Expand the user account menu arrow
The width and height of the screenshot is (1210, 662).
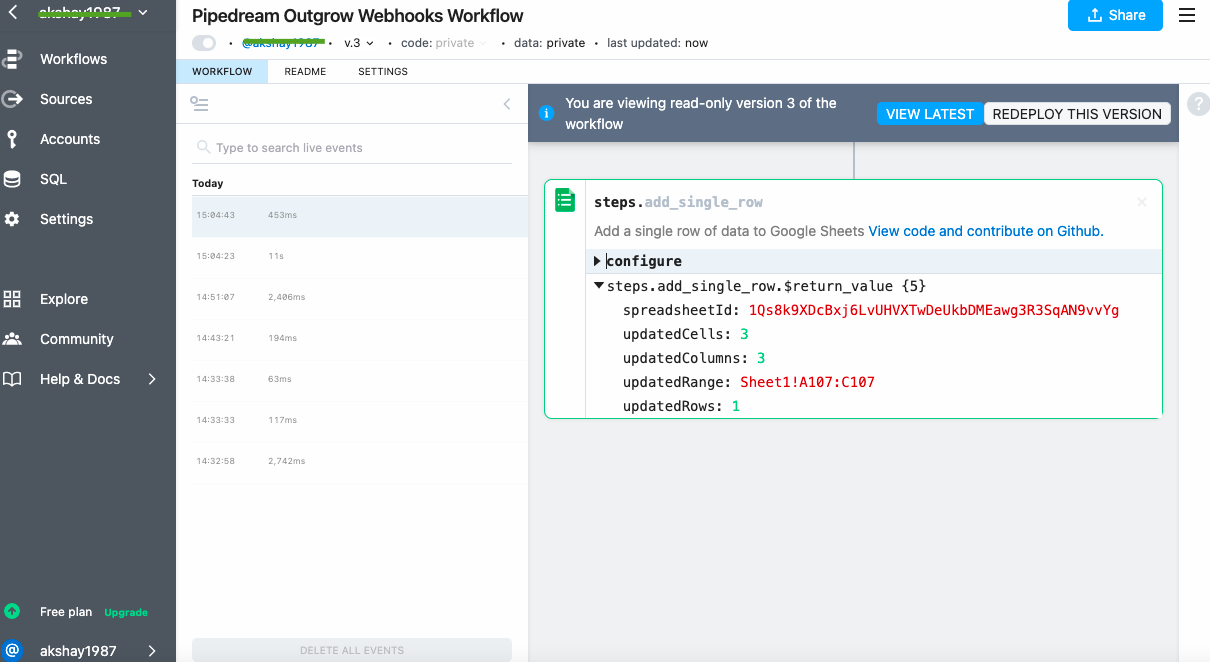click(152, 651)
